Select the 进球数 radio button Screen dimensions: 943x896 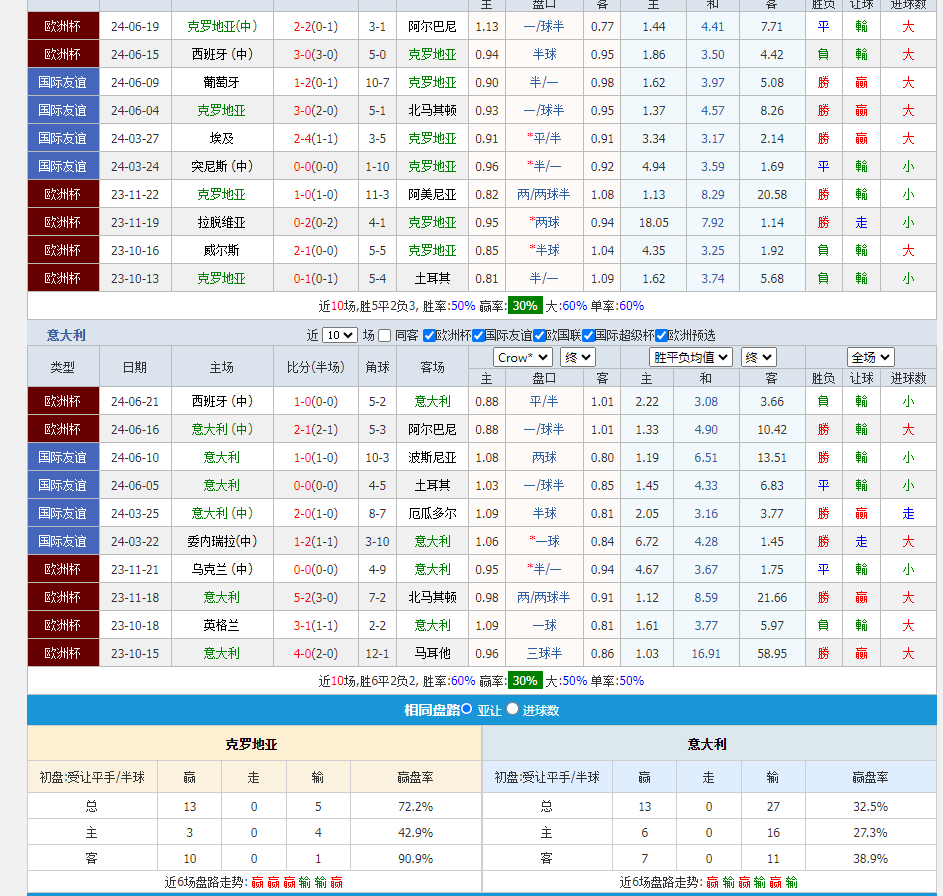pos(512,709)
